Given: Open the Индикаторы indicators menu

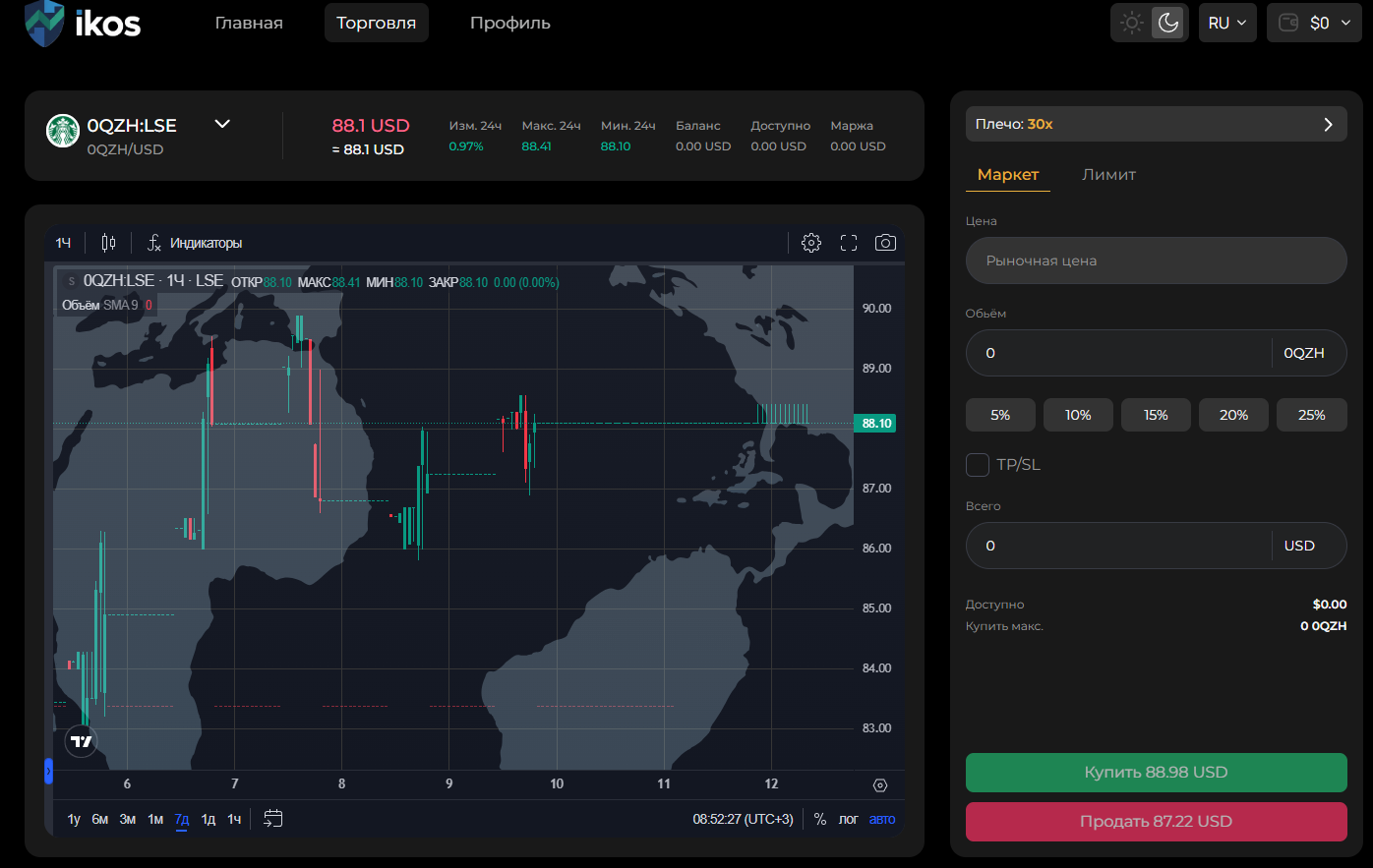Looking at the screenshot, I should (195, 243).
